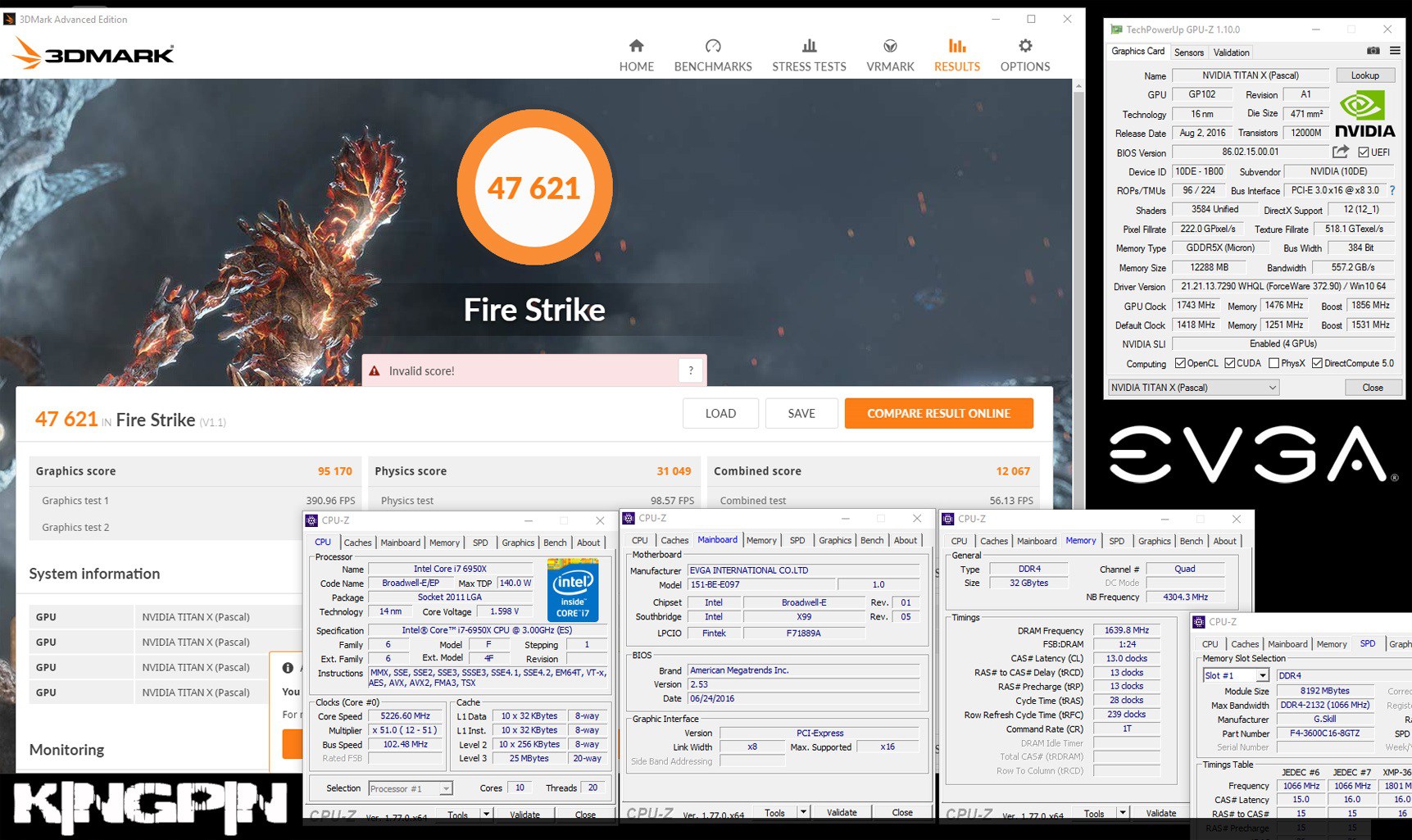Click COMPARE RESULT ONLINE
This screenshot has width=1412, height=840.
point(938,413)
